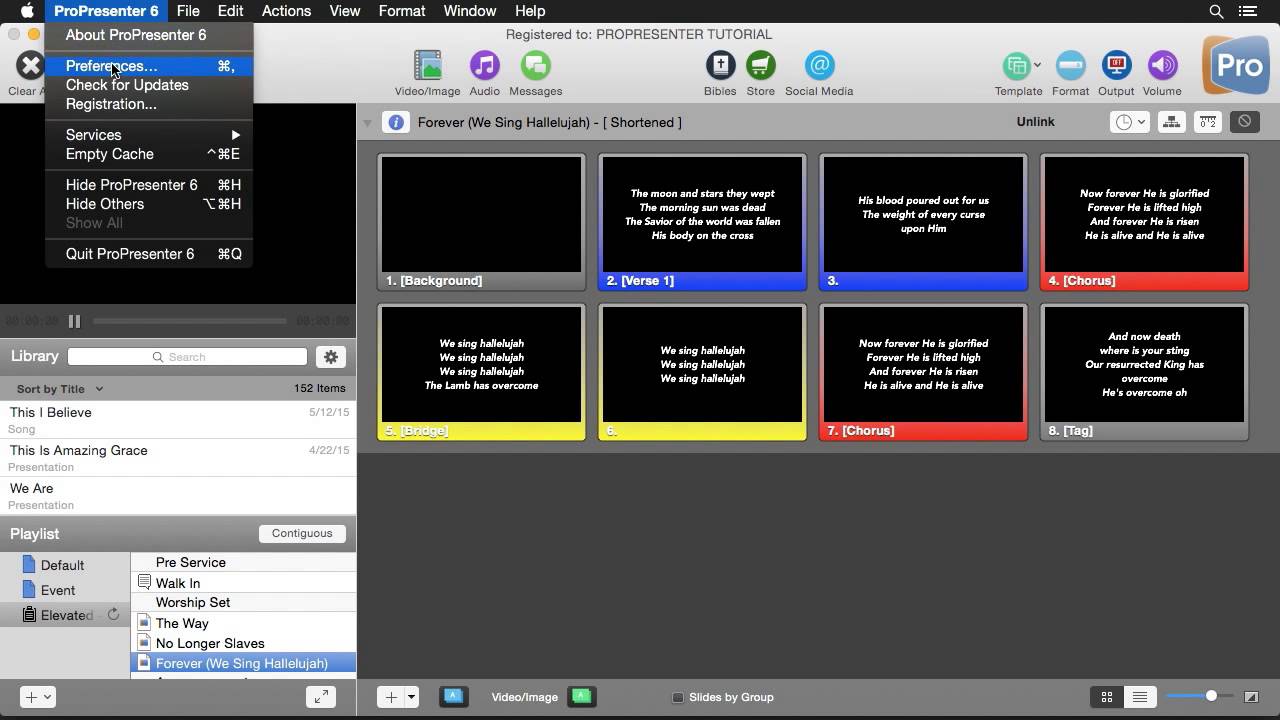Open the Messages panel
Image resolution: width=1280 pixels, height=720 pixels.
pyautogui.click(x=536, y=66)
